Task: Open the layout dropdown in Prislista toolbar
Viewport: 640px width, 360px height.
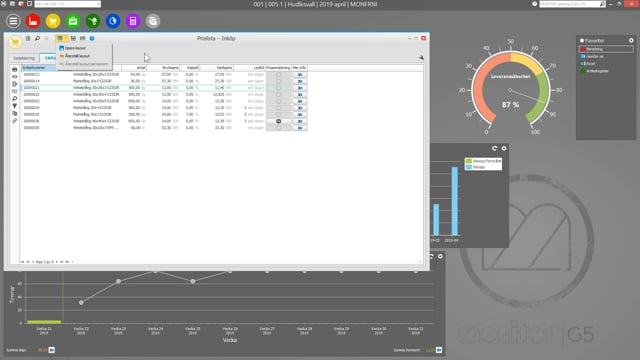Action: pyautogui.click(x=62, y=38)
